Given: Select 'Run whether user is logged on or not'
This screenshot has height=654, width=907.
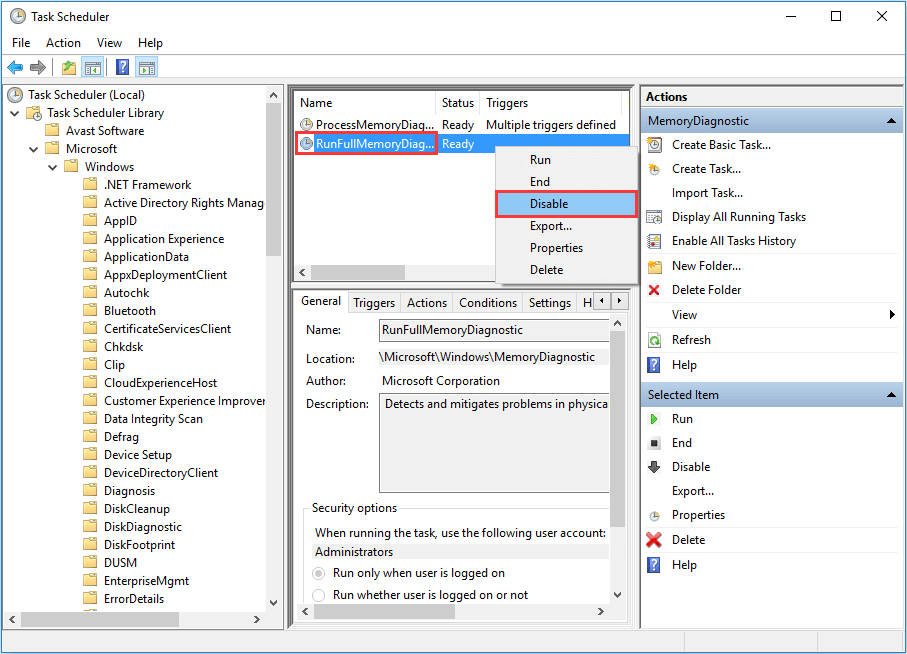Looking at the screenshot, I should click(x=318, y=595).
